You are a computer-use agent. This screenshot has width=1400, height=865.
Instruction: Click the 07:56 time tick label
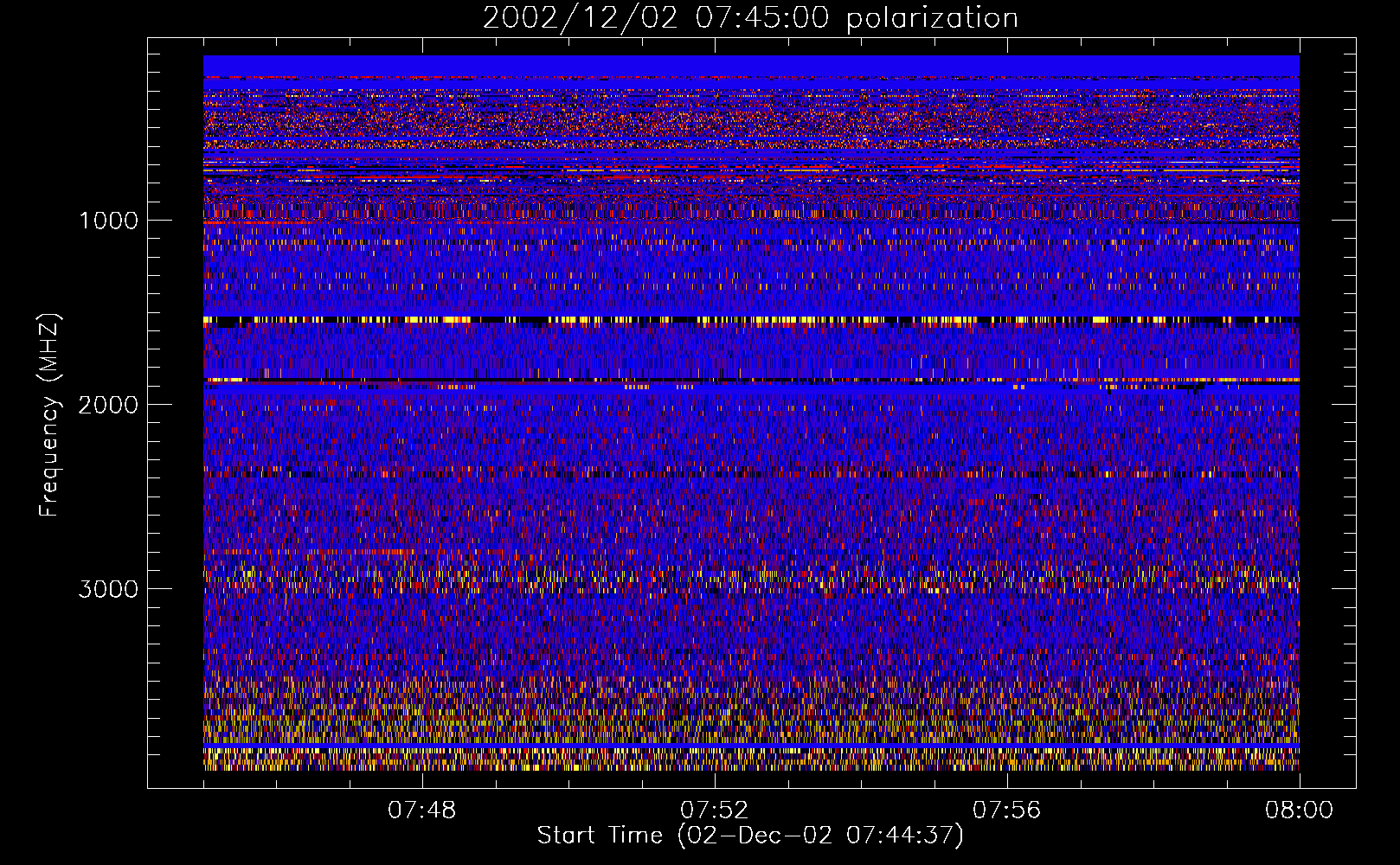tap(1006, 811)
